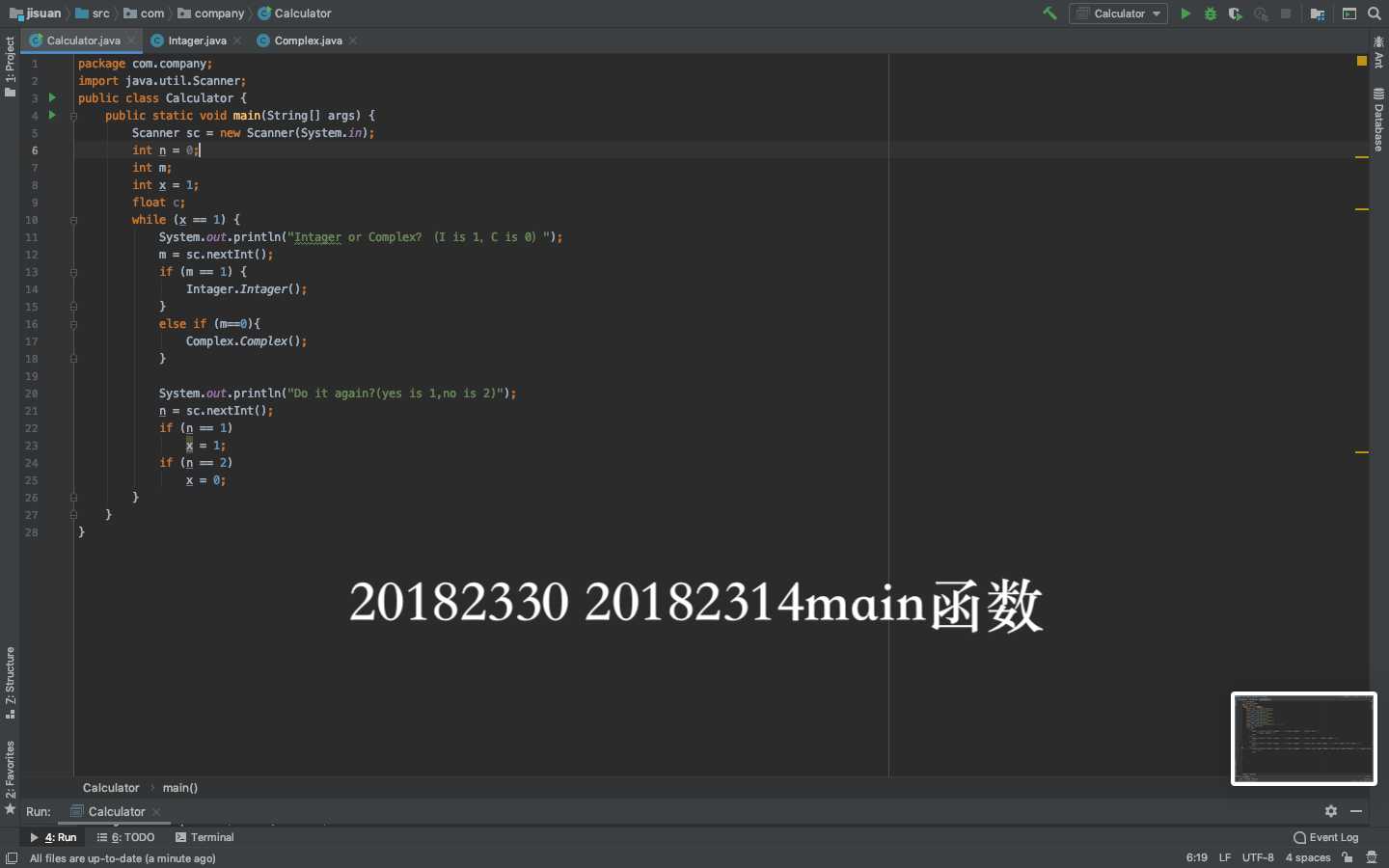1389x868 pixels.
Task: Click the jisuan project breadcrumb
Action: (36, 14)
